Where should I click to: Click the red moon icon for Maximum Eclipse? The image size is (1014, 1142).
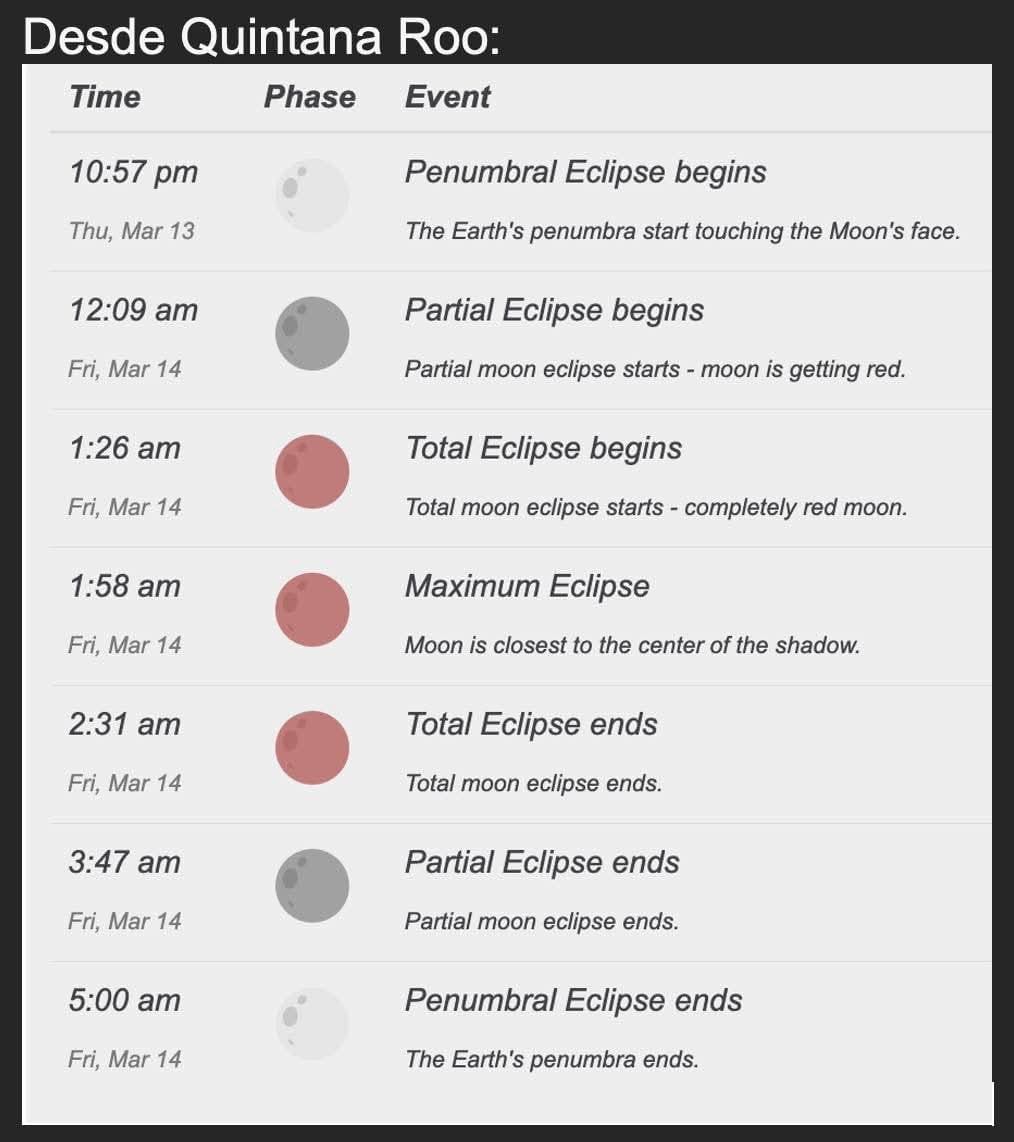[x=312, y=609]
